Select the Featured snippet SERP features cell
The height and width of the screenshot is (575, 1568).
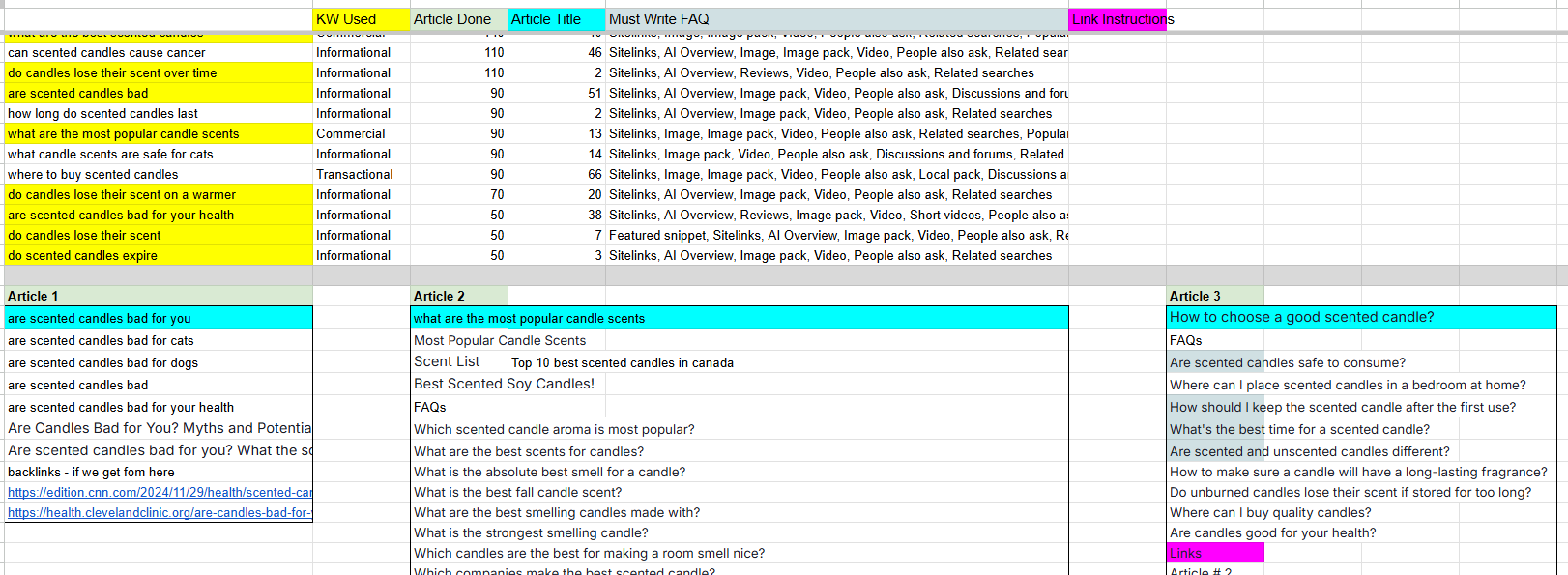pos(837,236)
